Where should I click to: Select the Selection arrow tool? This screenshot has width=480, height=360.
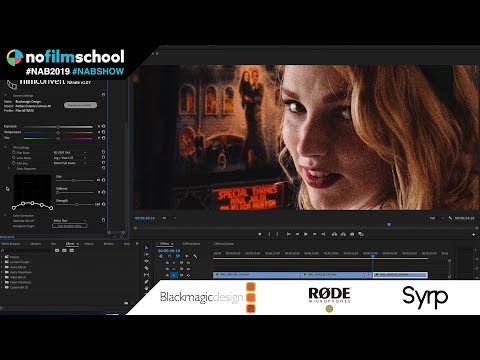coord(146,248)
